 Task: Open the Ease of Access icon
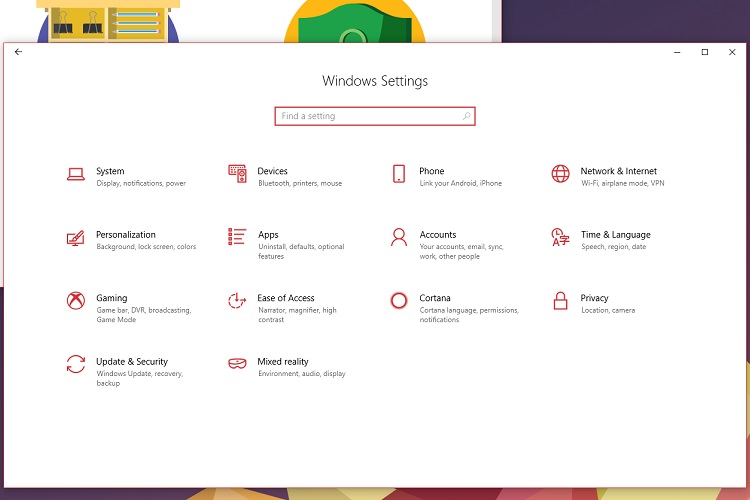pyautogui.click(x=237, y=301)
